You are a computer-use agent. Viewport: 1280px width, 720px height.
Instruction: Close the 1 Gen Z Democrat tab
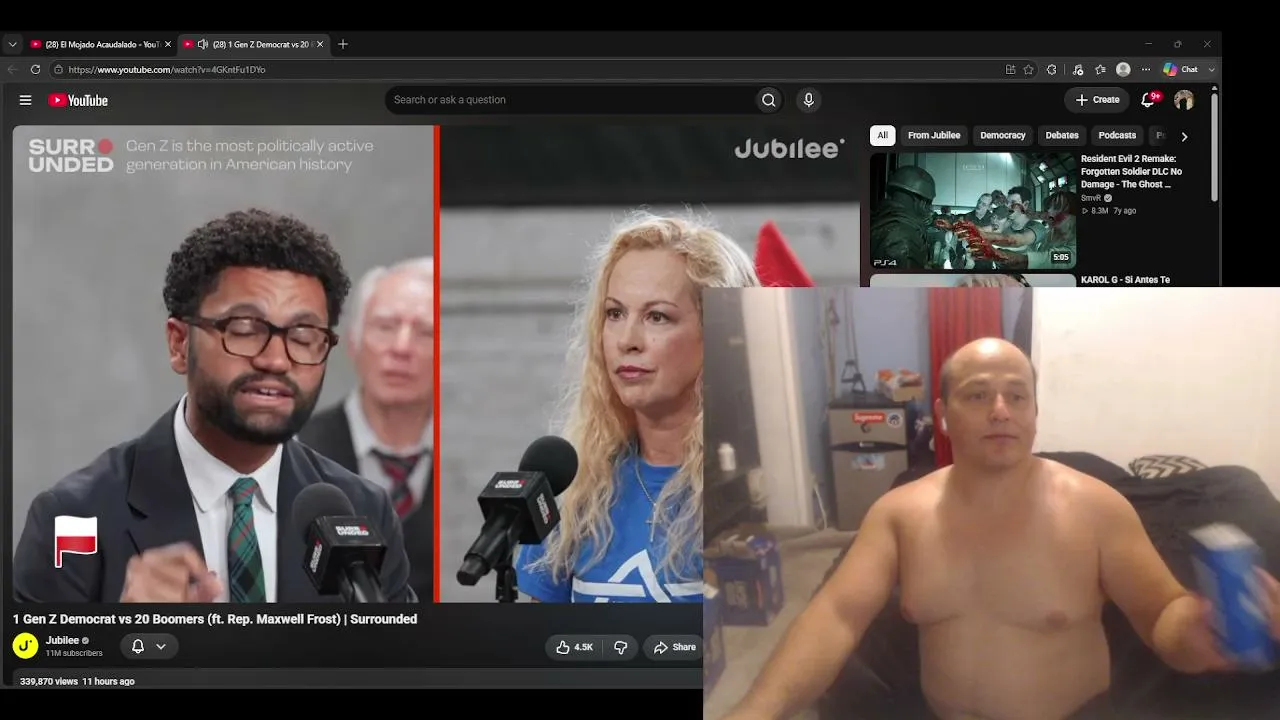click(x=320, y=44)
